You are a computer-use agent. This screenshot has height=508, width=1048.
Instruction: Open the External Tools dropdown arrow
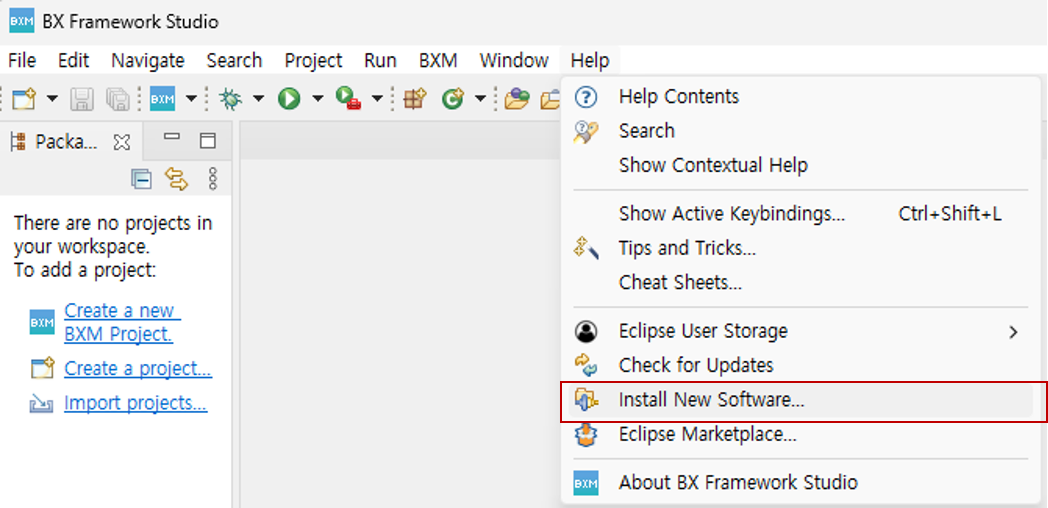(377, 99)
